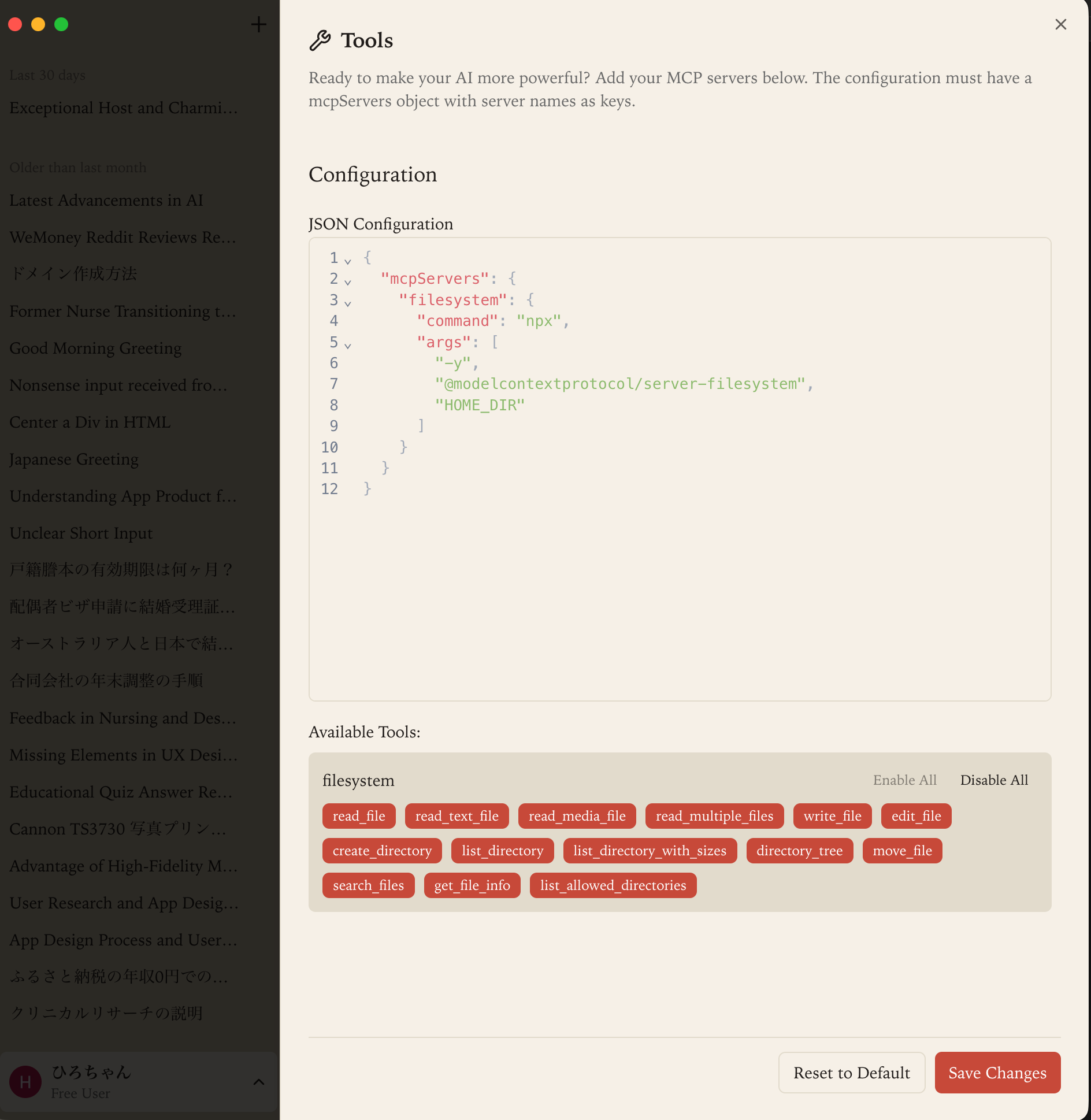Click the H avatar icon at bottom left
Screen dimensions: 1091x1120
(x=25, y=1082)
